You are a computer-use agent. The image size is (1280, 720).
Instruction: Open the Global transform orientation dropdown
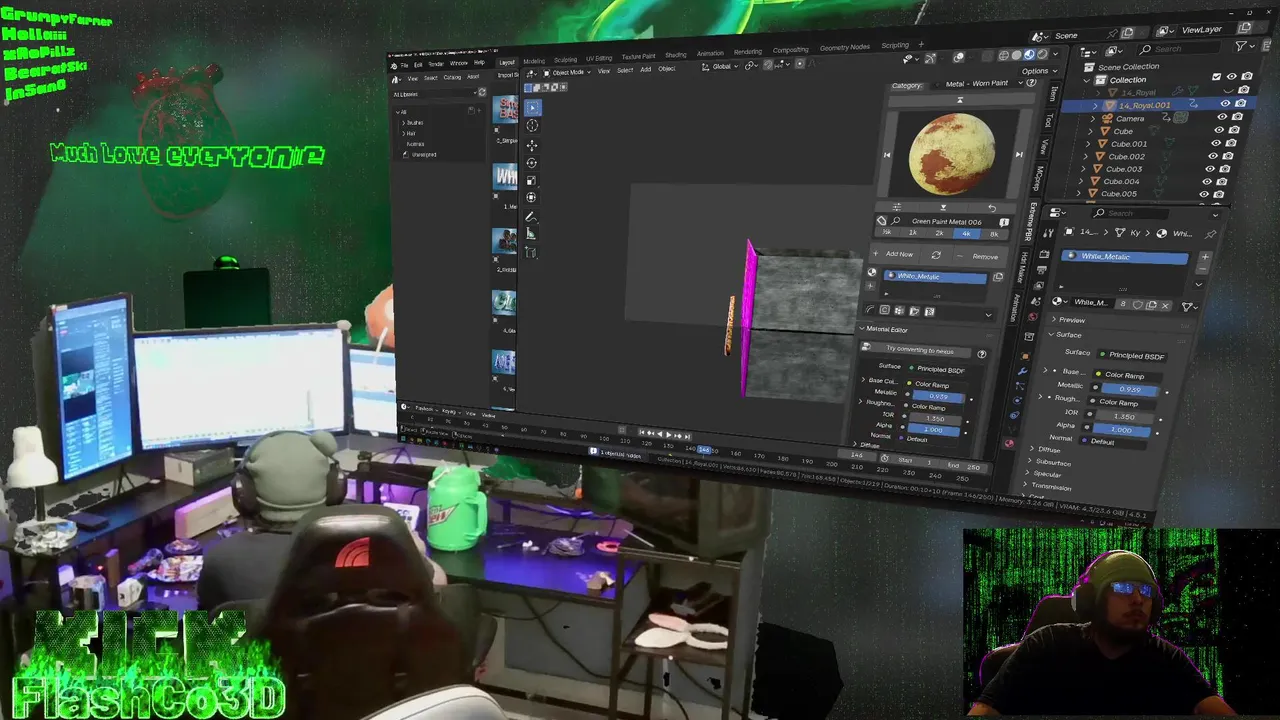[720, 66]
